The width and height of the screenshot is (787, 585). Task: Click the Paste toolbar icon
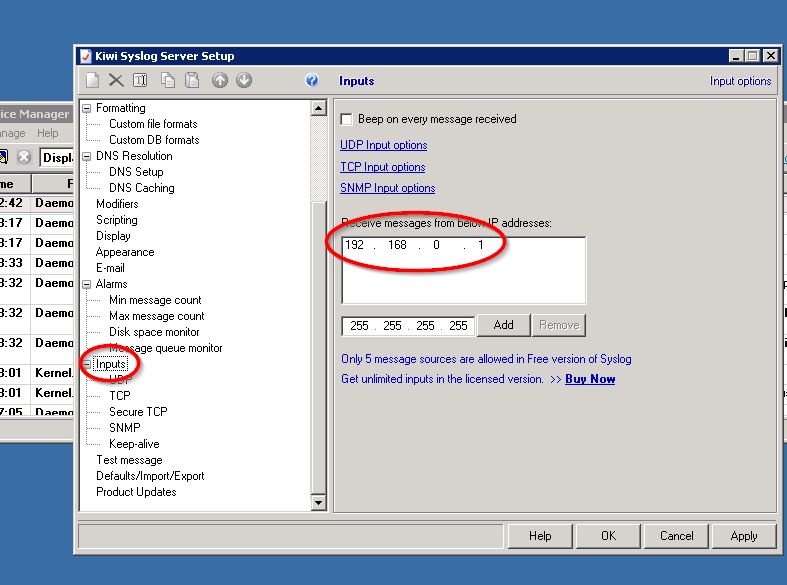coord(192,80)
